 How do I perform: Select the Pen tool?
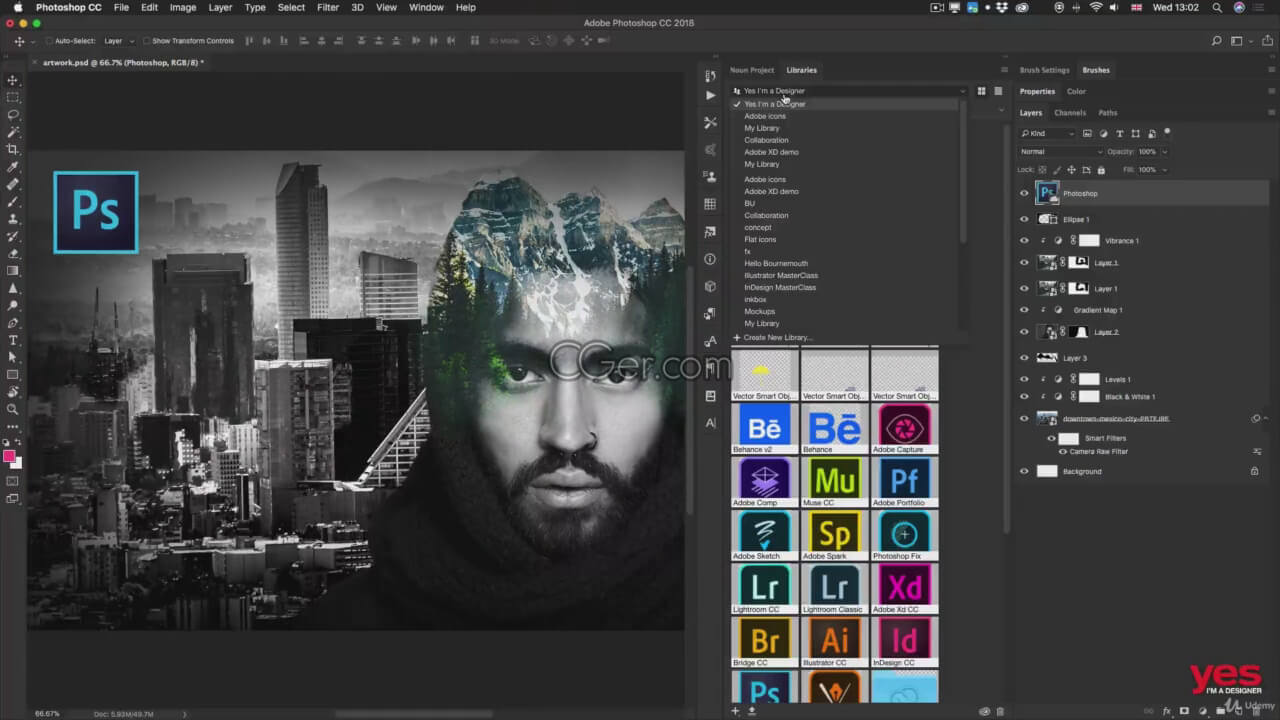(x=13, y=322)
